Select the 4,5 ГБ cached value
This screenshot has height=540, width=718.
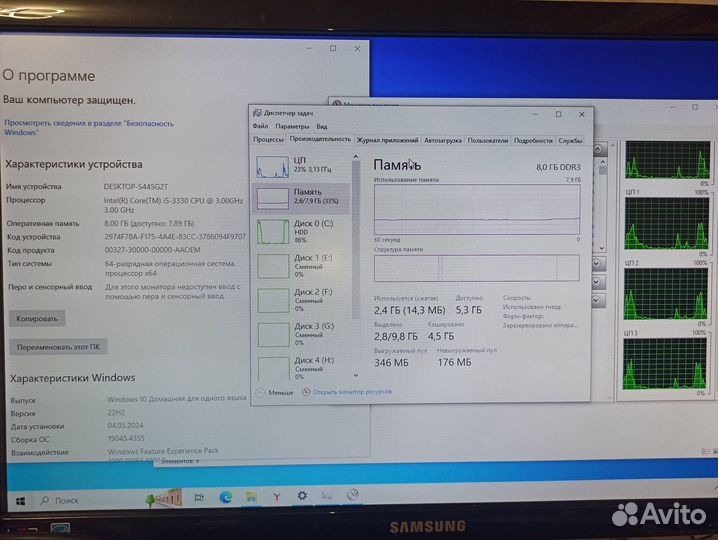click(x=441, y=336)
